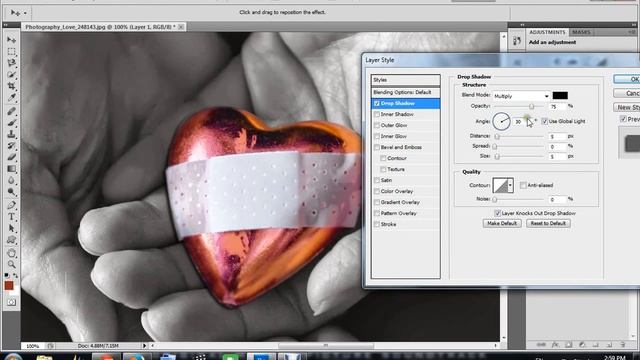Select the Eyedropper tool
Screen dimensions: 640x360
(11, 98)
